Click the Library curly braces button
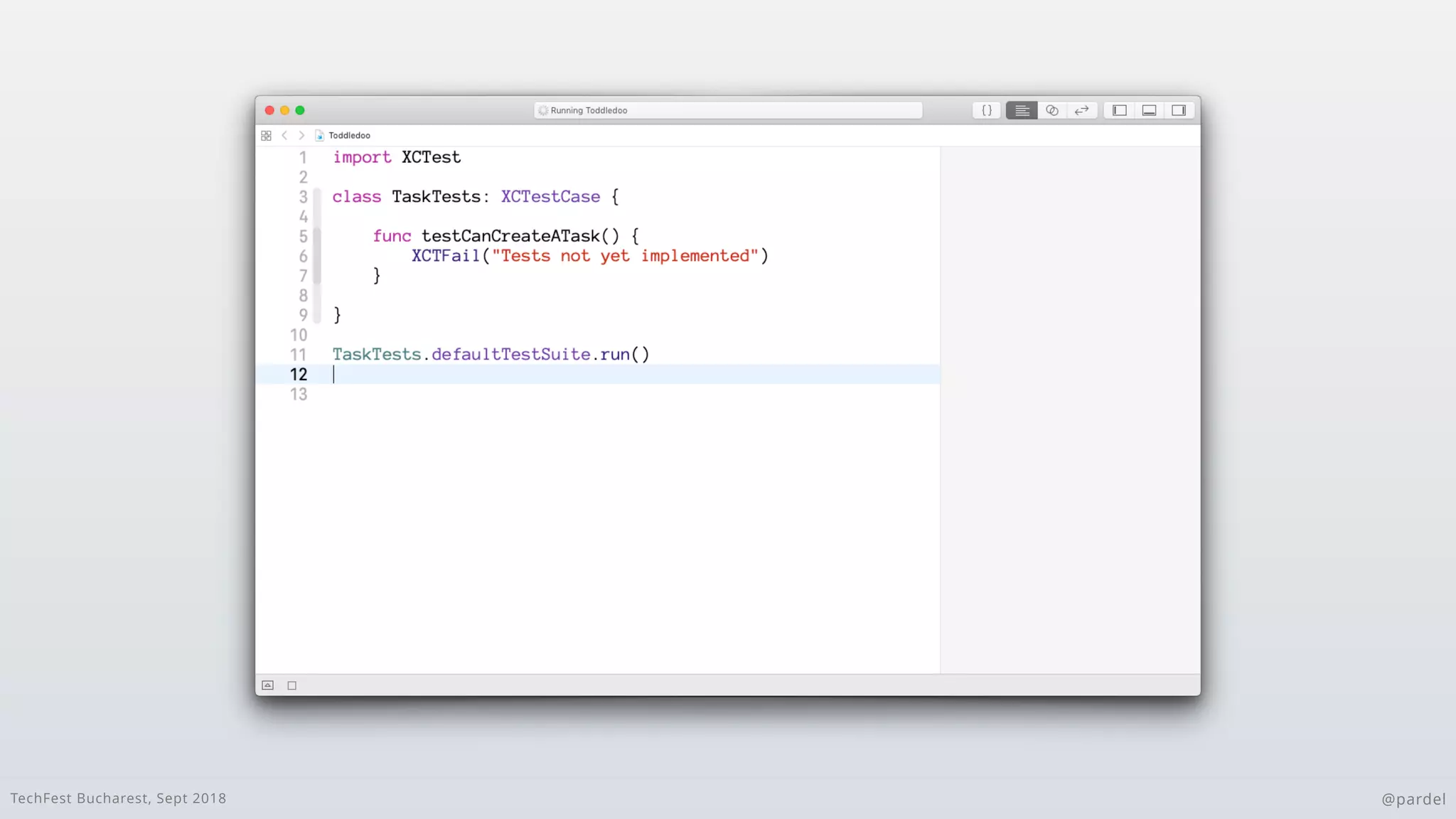This screenshot has height=819, width=1456. pos(987,110)
